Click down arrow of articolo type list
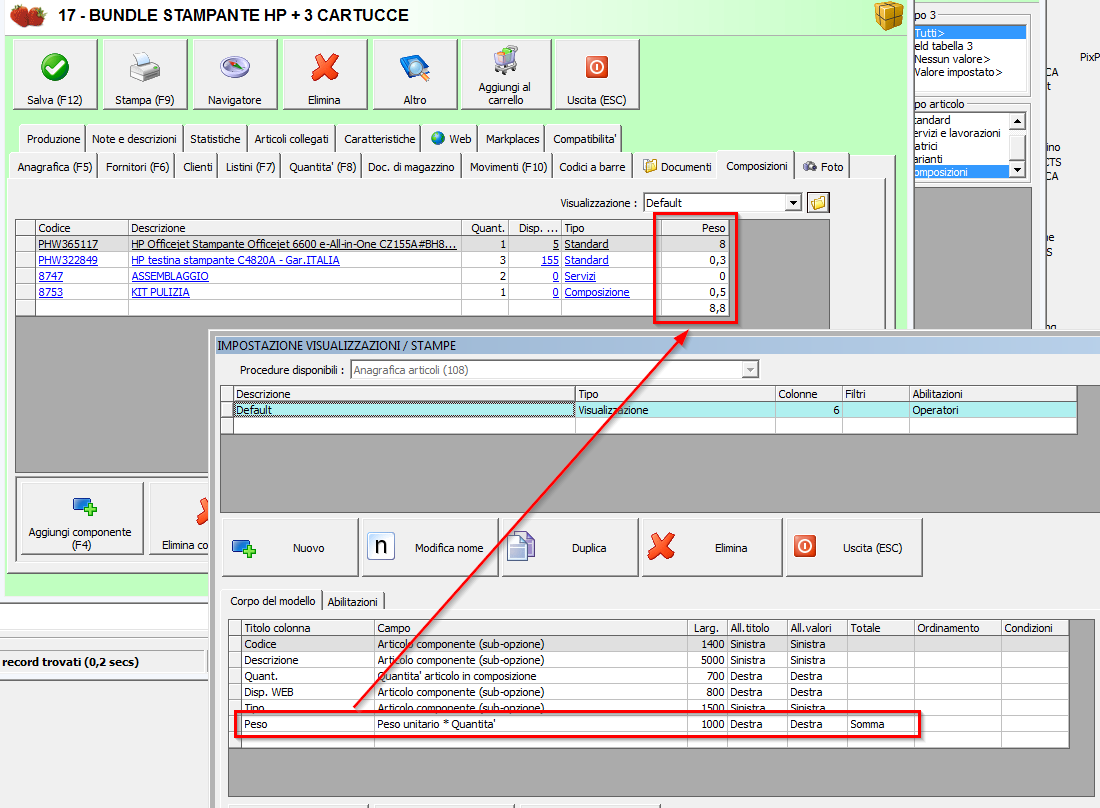Viewport: 1100px width, 808px height. [1017, 170]
